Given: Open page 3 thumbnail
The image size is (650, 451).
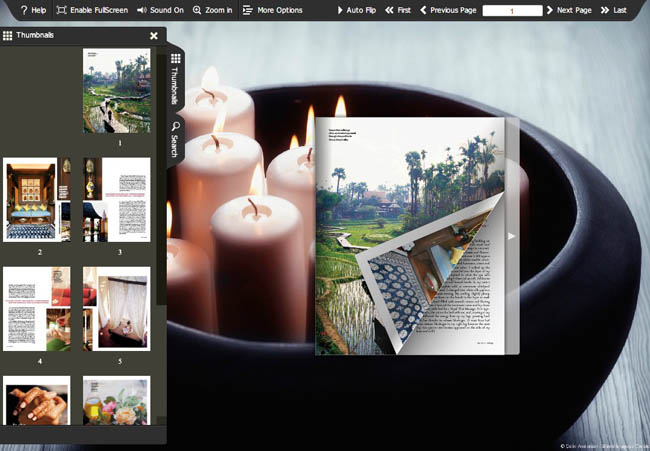Looking at the screenshot, I should pyautogui.click(x=116, y=199).
